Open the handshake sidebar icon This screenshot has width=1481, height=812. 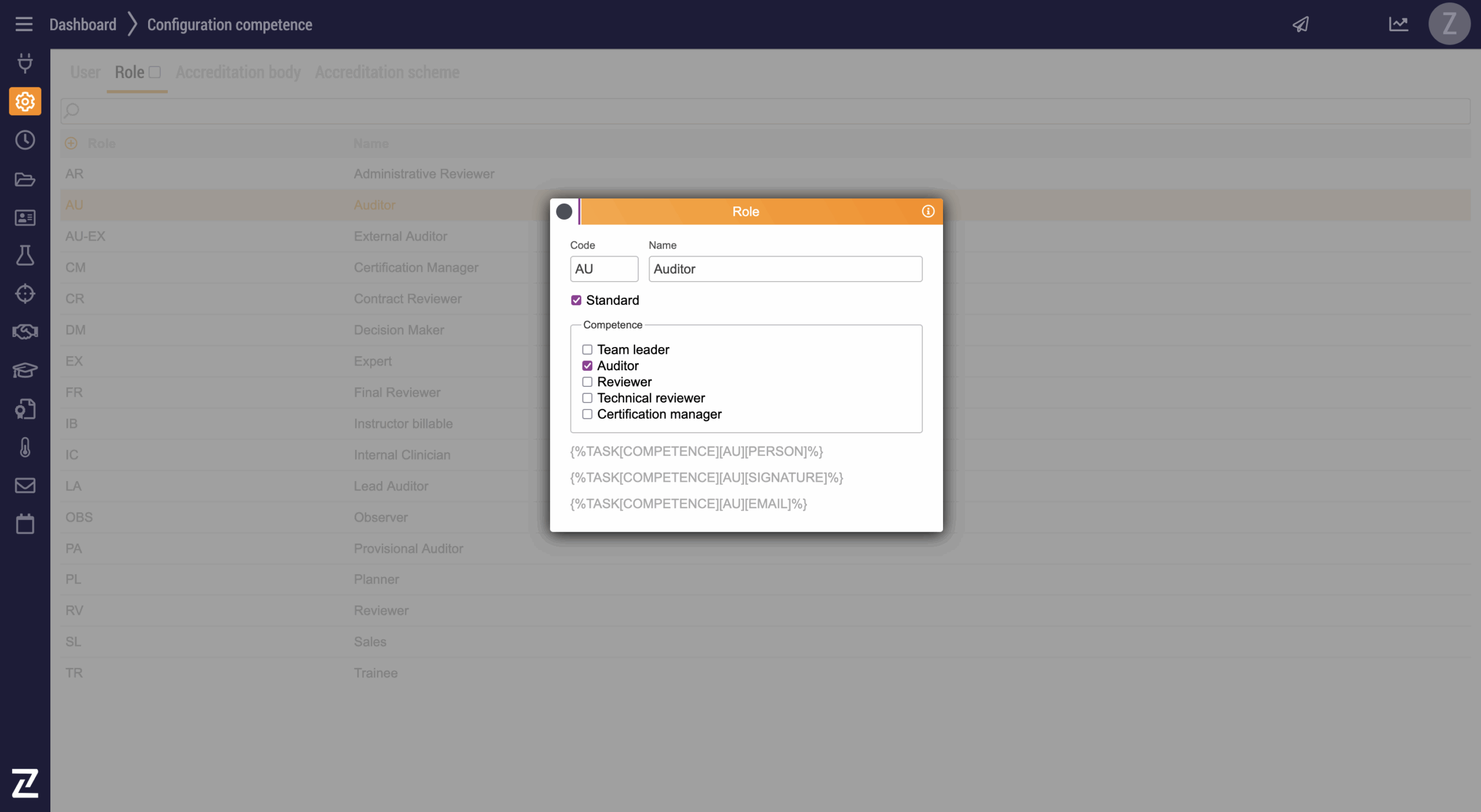coord(25,331)
